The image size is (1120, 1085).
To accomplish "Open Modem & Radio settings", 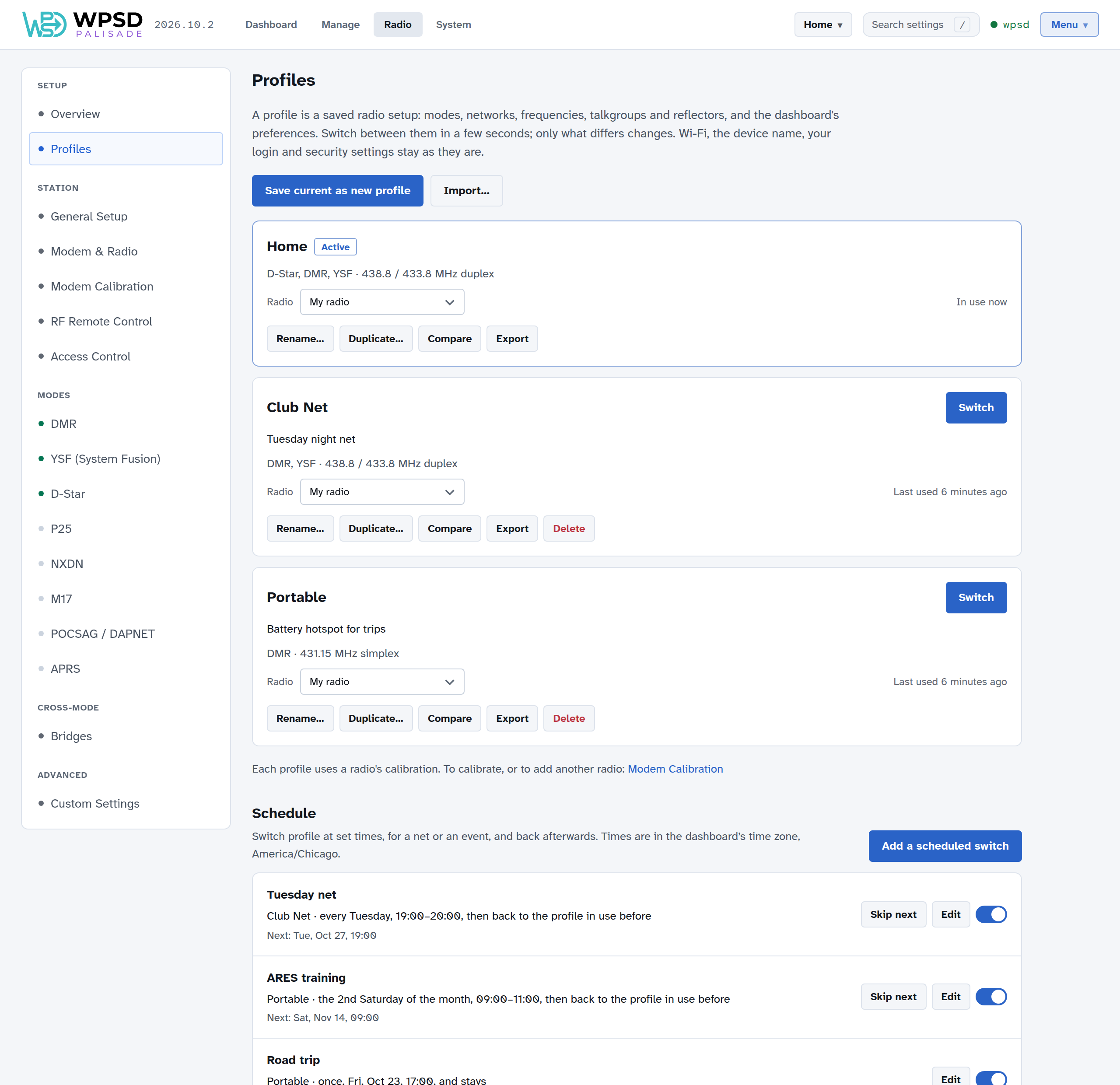I will pyautogui.click(x=126, y=252).
